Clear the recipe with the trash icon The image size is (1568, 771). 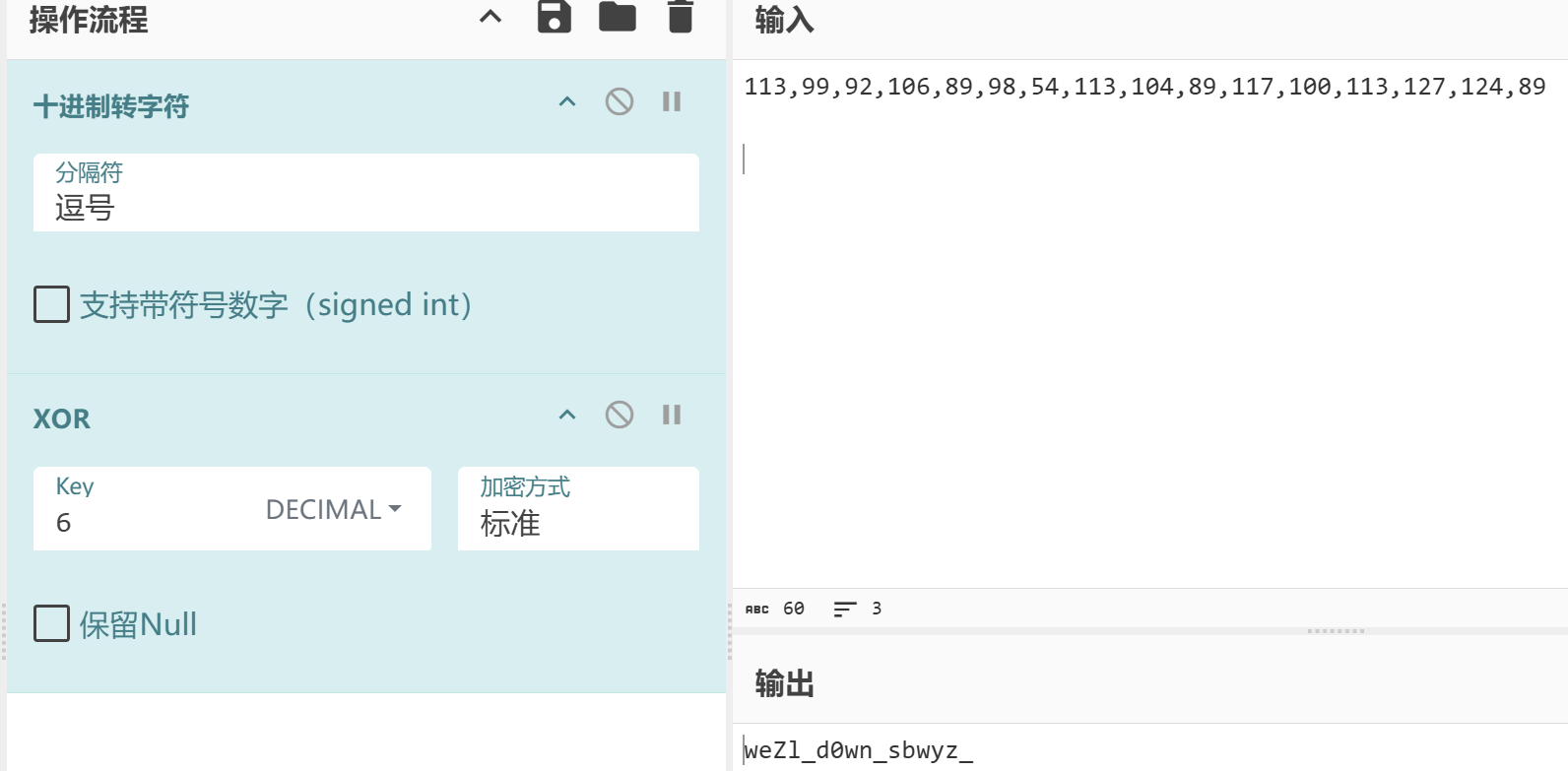coord(681,17)
